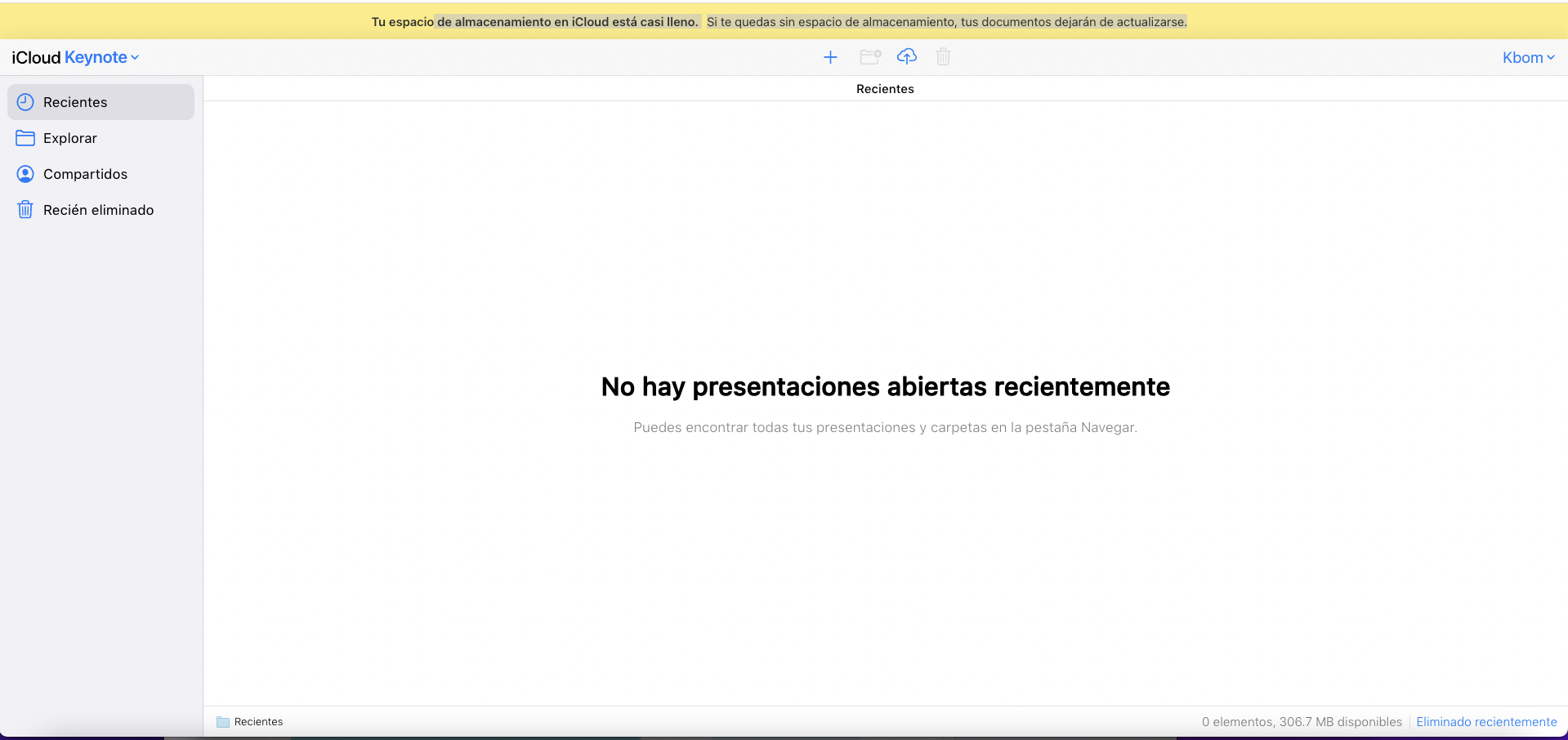Click the 306.7 MB disponibles storage status
Screen dimensions: 1568x740
point(1340,722)
